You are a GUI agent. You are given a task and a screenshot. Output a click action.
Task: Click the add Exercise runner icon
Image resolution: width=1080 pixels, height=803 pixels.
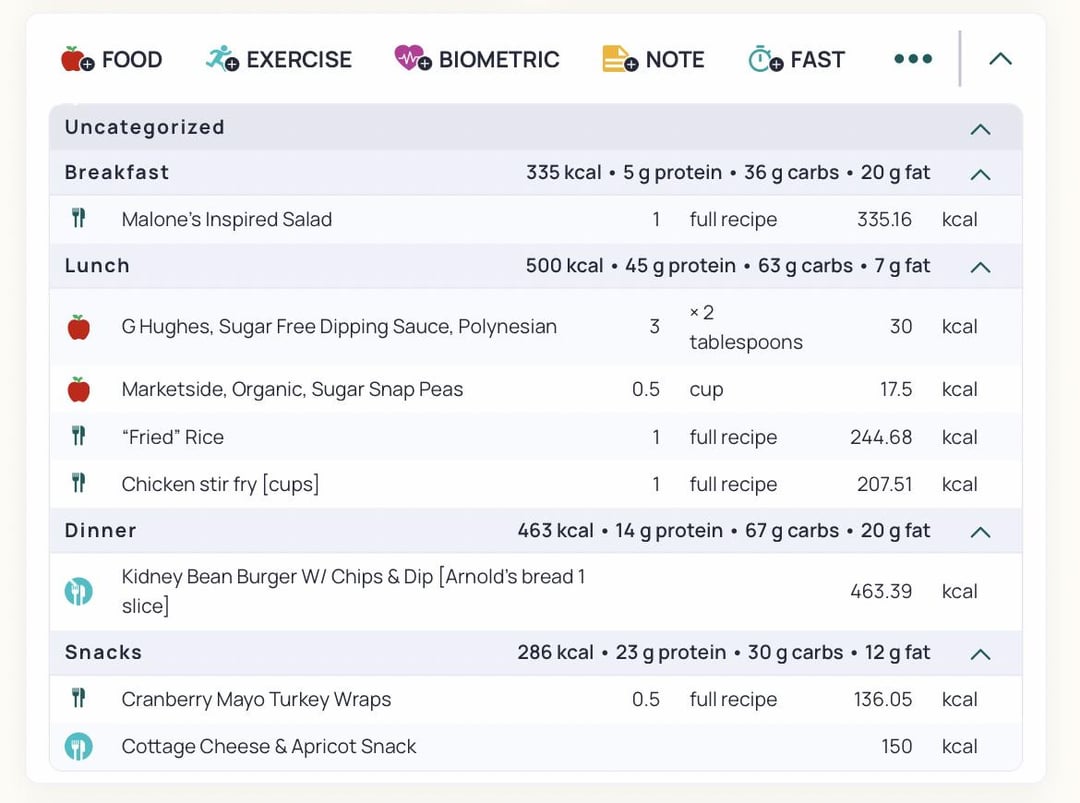[222, 59]
